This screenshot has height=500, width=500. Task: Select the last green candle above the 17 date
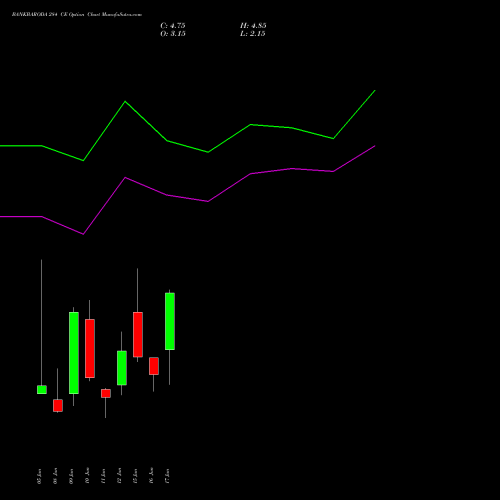pos(170,321)
